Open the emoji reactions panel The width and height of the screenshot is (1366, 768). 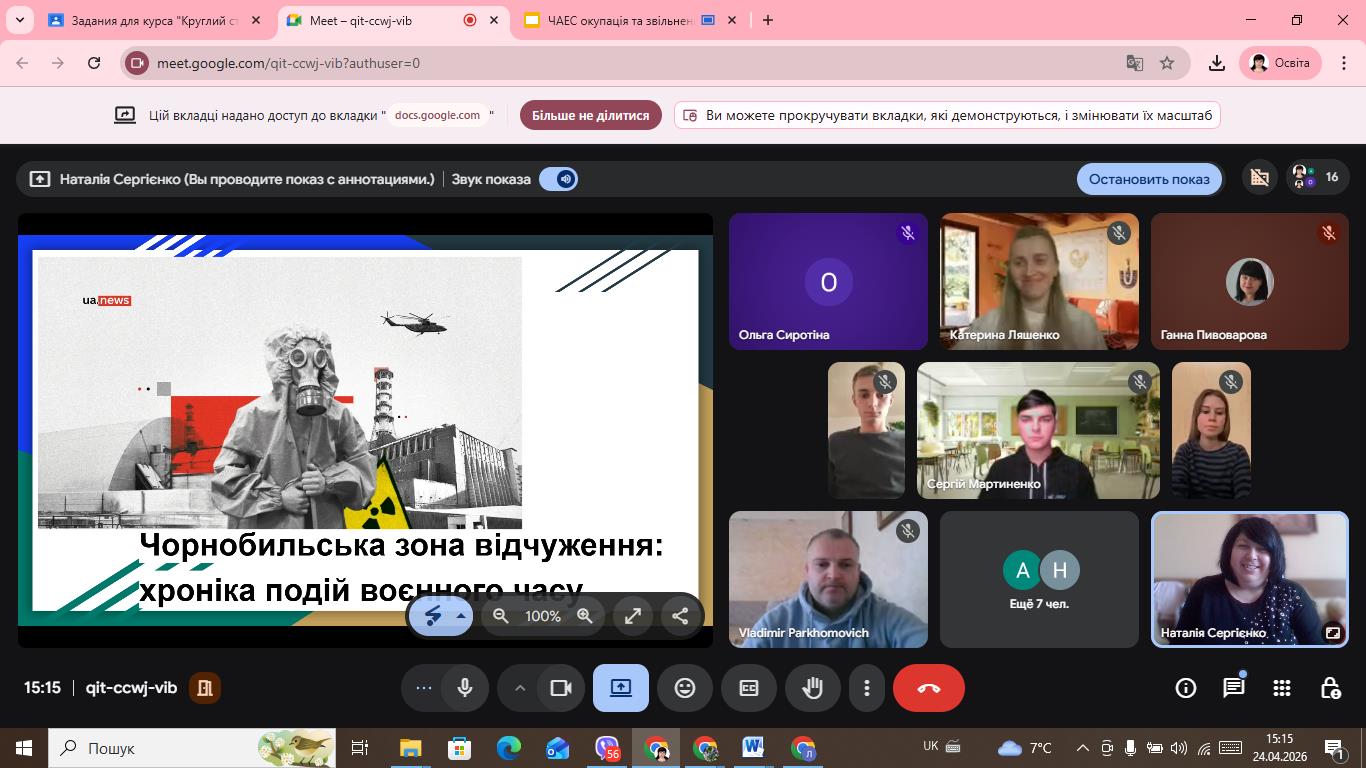pos(684,688)
